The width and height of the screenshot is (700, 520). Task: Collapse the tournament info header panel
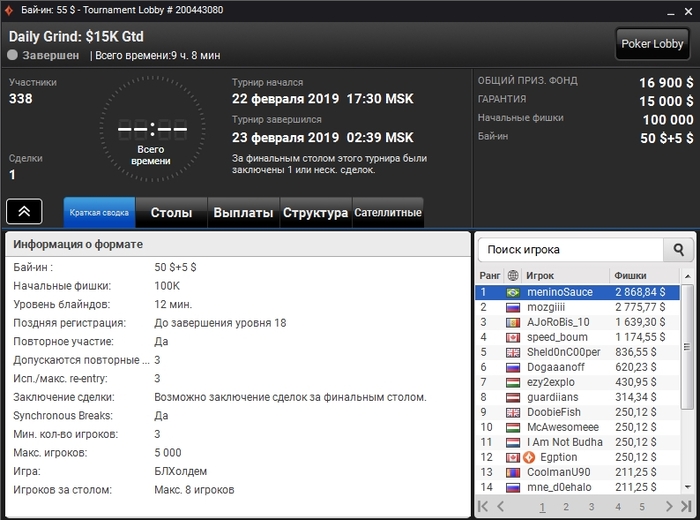24,211
